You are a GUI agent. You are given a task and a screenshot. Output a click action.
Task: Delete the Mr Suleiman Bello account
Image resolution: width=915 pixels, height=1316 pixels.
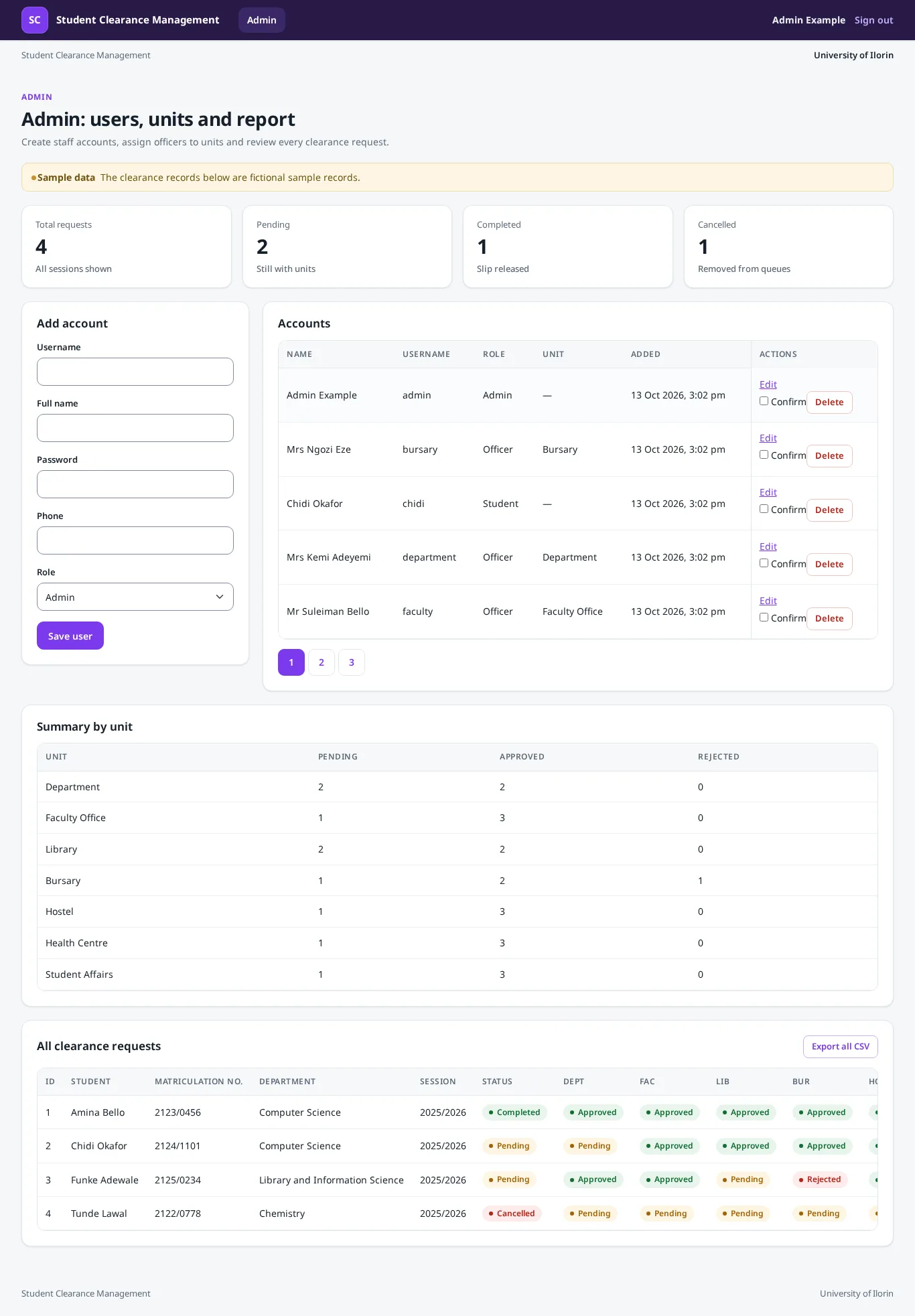point(829,619)
